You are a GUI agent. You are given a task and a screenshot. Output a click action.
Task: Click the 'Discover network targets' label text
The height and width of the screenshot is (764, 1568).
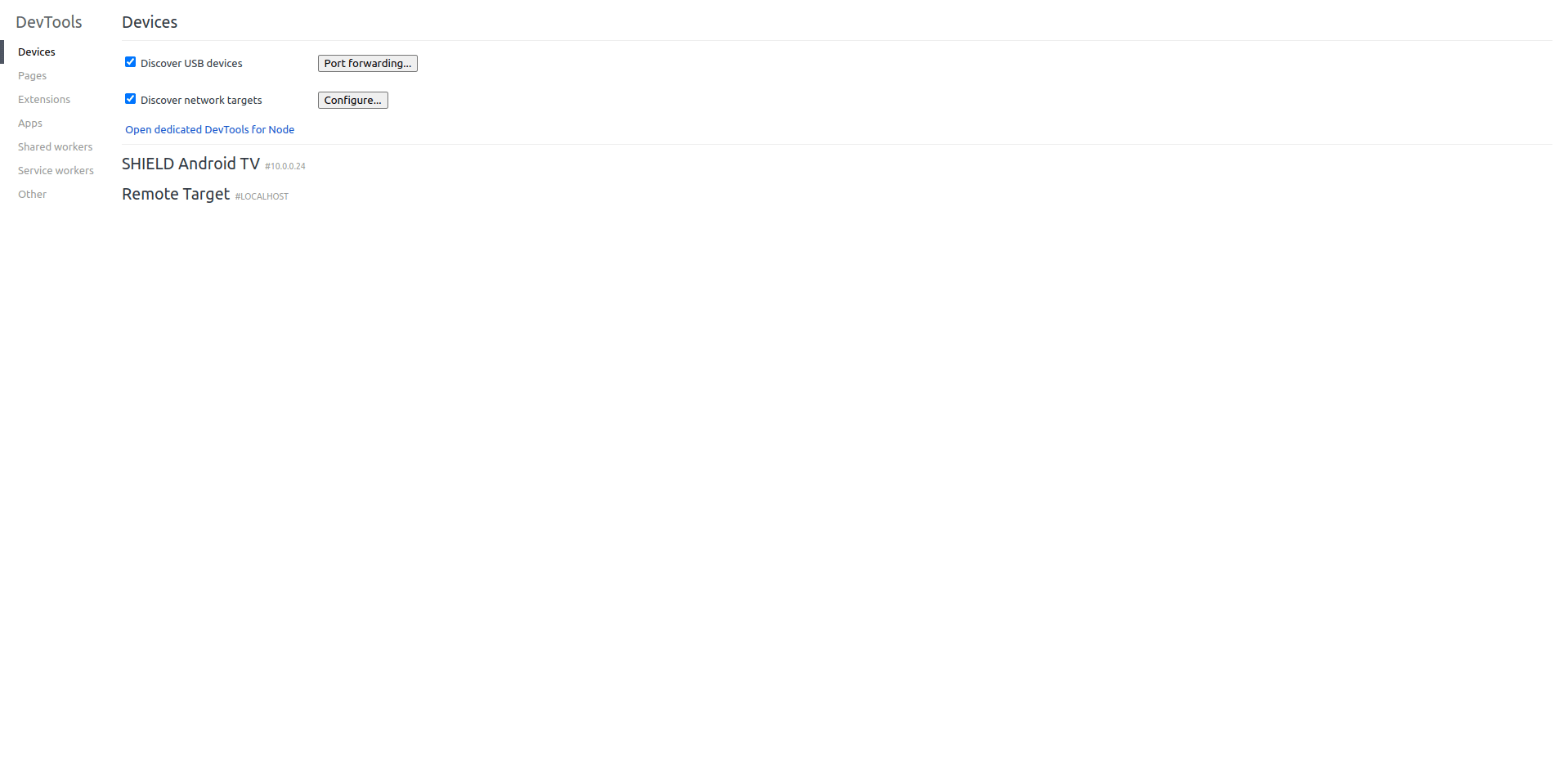tap(201, 100)
